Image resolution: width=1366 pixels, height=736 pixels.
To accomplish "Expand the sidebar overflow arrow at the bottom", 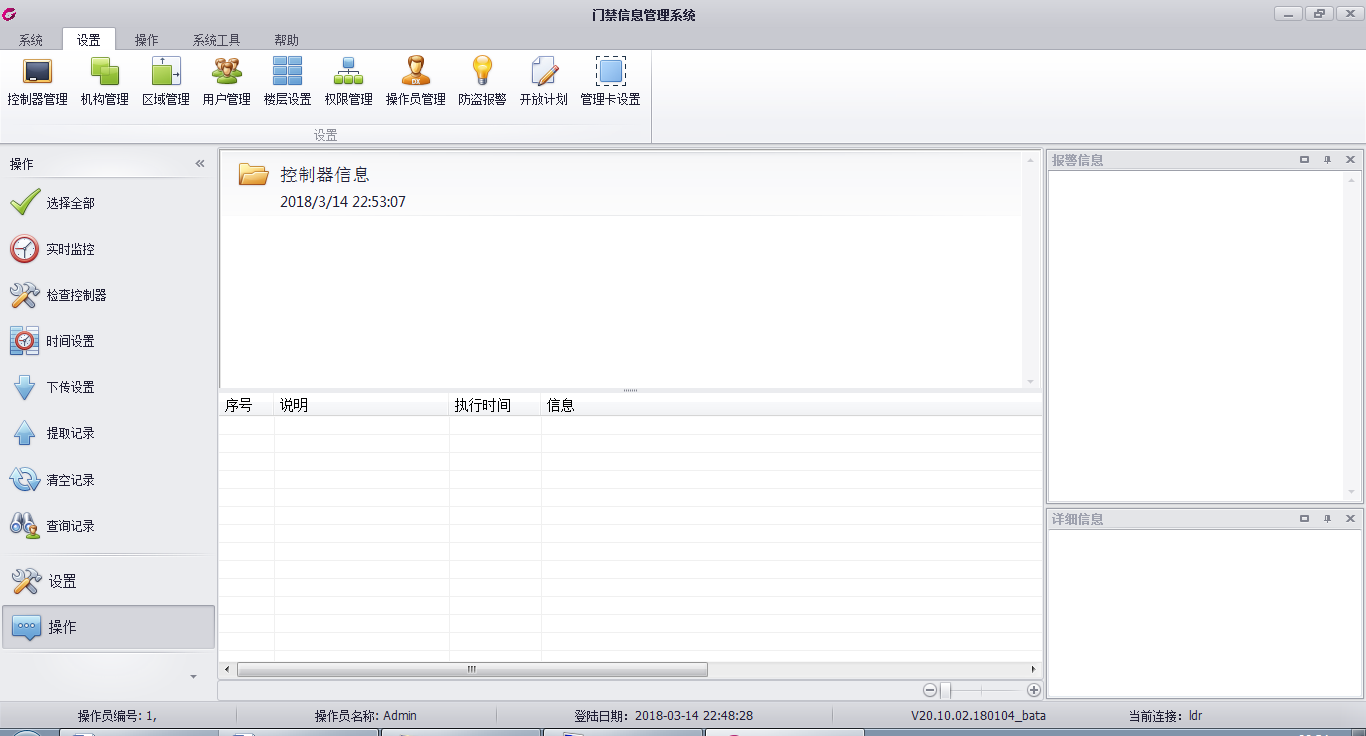I will (x=193, y=677).
